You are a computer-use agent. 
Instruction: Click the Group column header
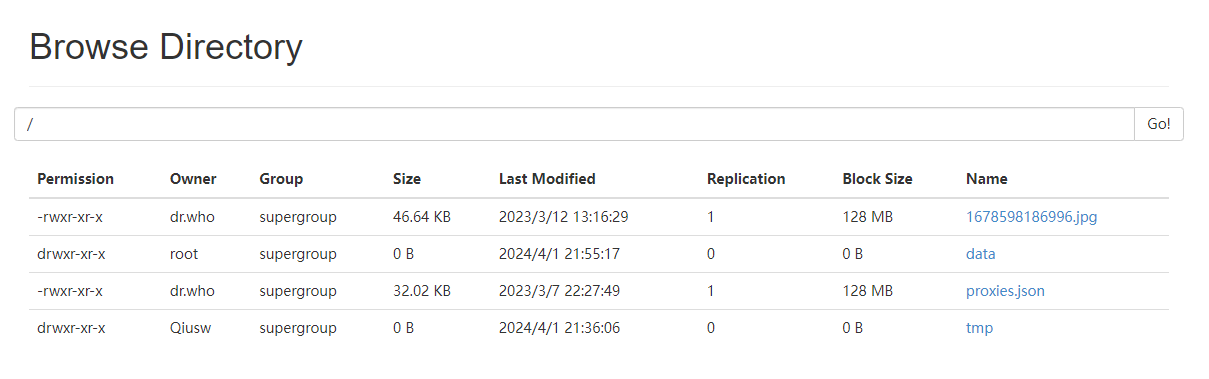281,179
